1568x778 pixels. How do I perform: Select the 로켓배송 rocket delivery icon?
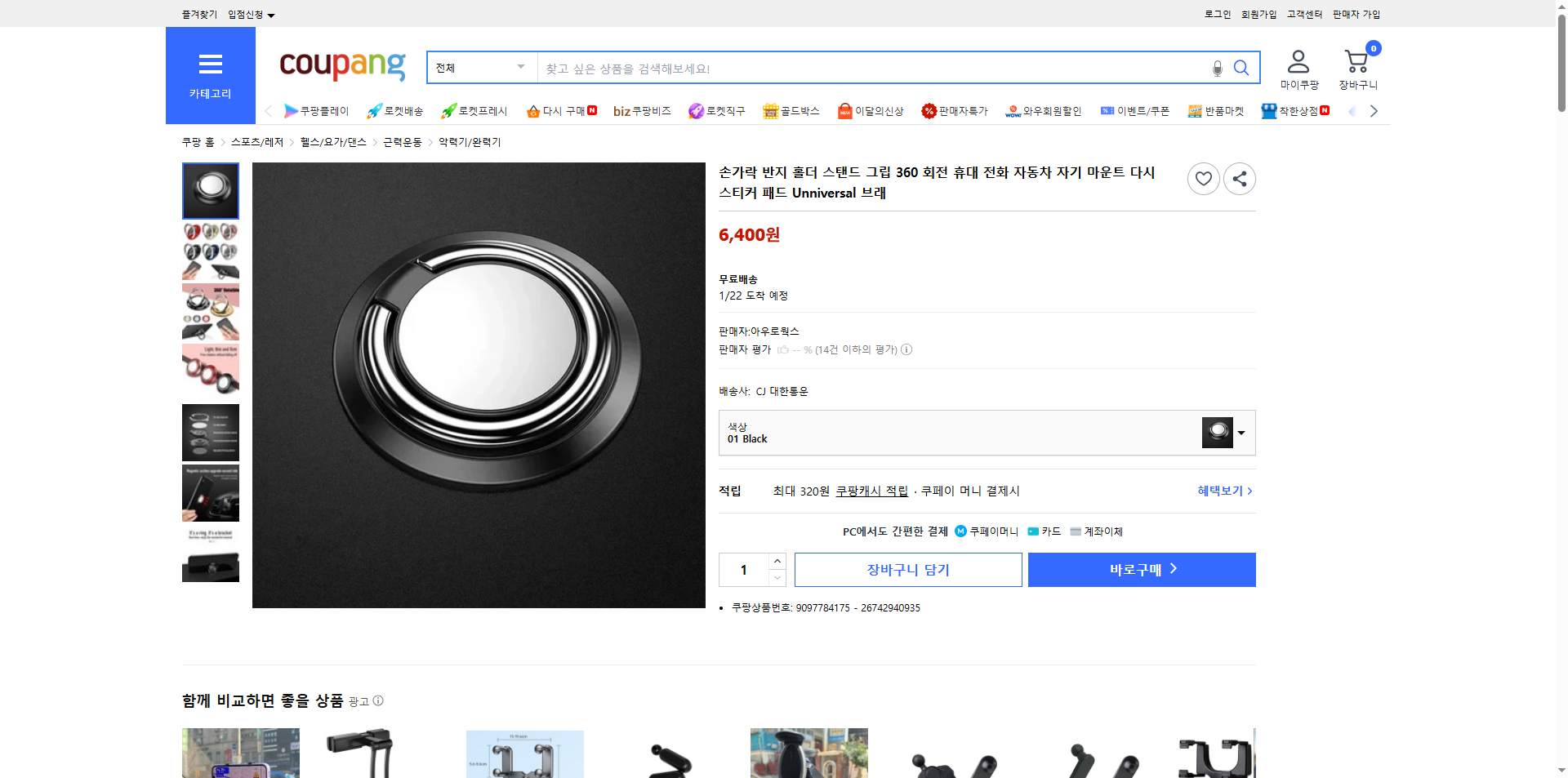pos(374,110)
